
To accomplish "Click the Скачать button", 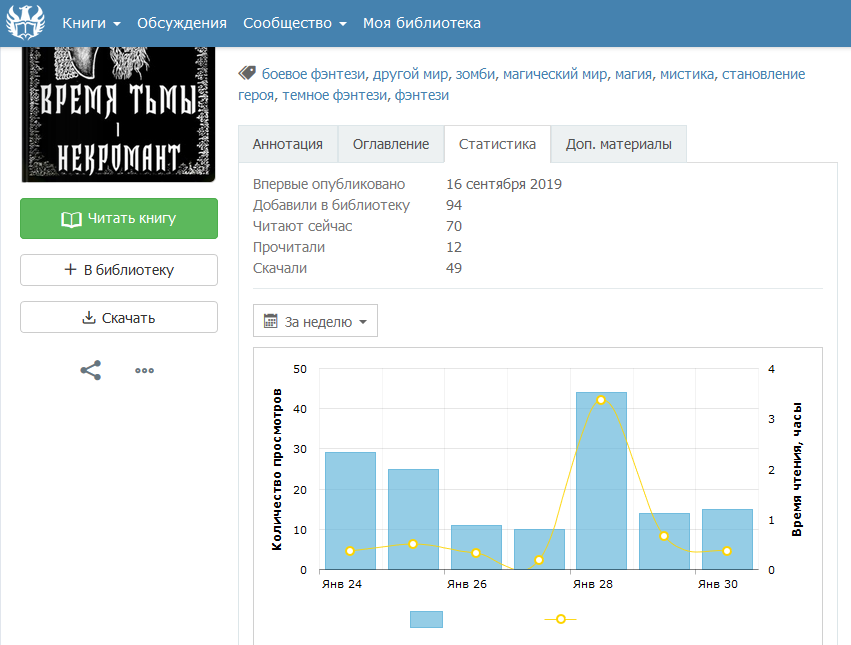I will pyautogui.click(x=119, y=318).
